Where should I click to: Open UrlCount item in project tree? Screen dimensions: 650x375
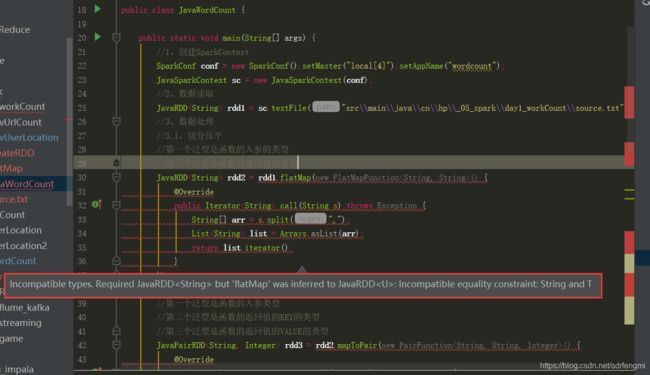coord(21,122)
